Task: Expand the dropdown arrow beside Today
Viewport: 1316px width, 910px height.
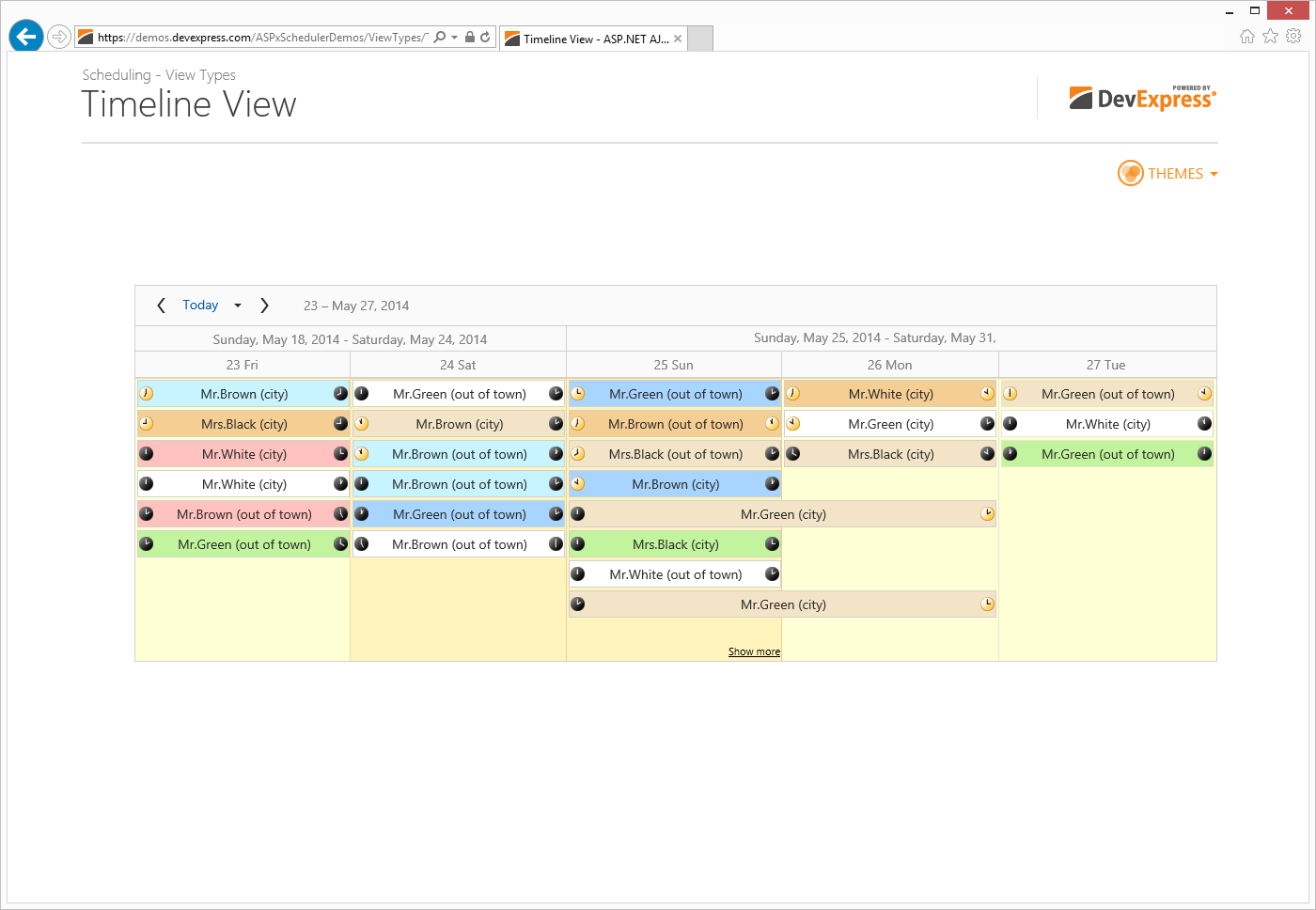Action: click(238, 306)
